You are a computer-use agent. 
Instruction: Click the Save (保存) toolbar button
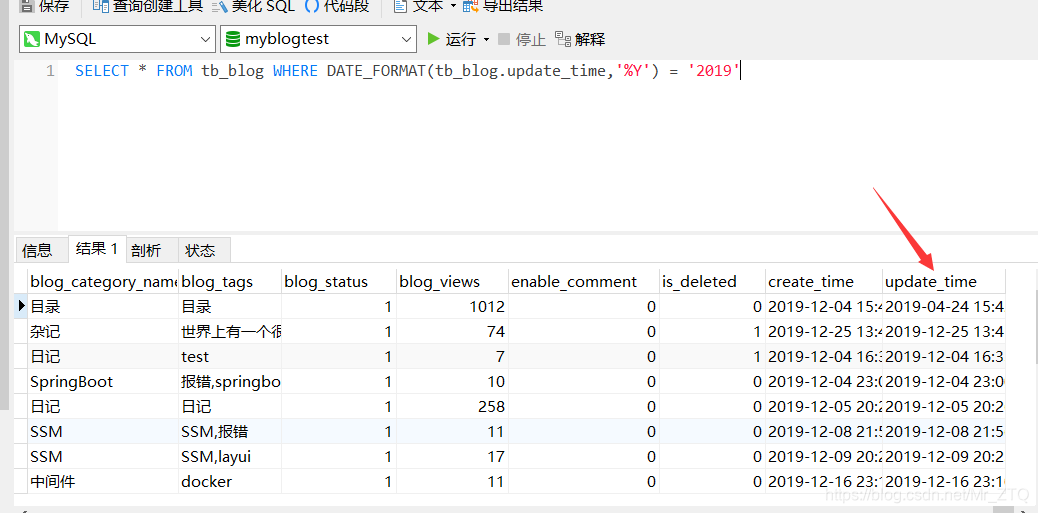click(45, 6)
